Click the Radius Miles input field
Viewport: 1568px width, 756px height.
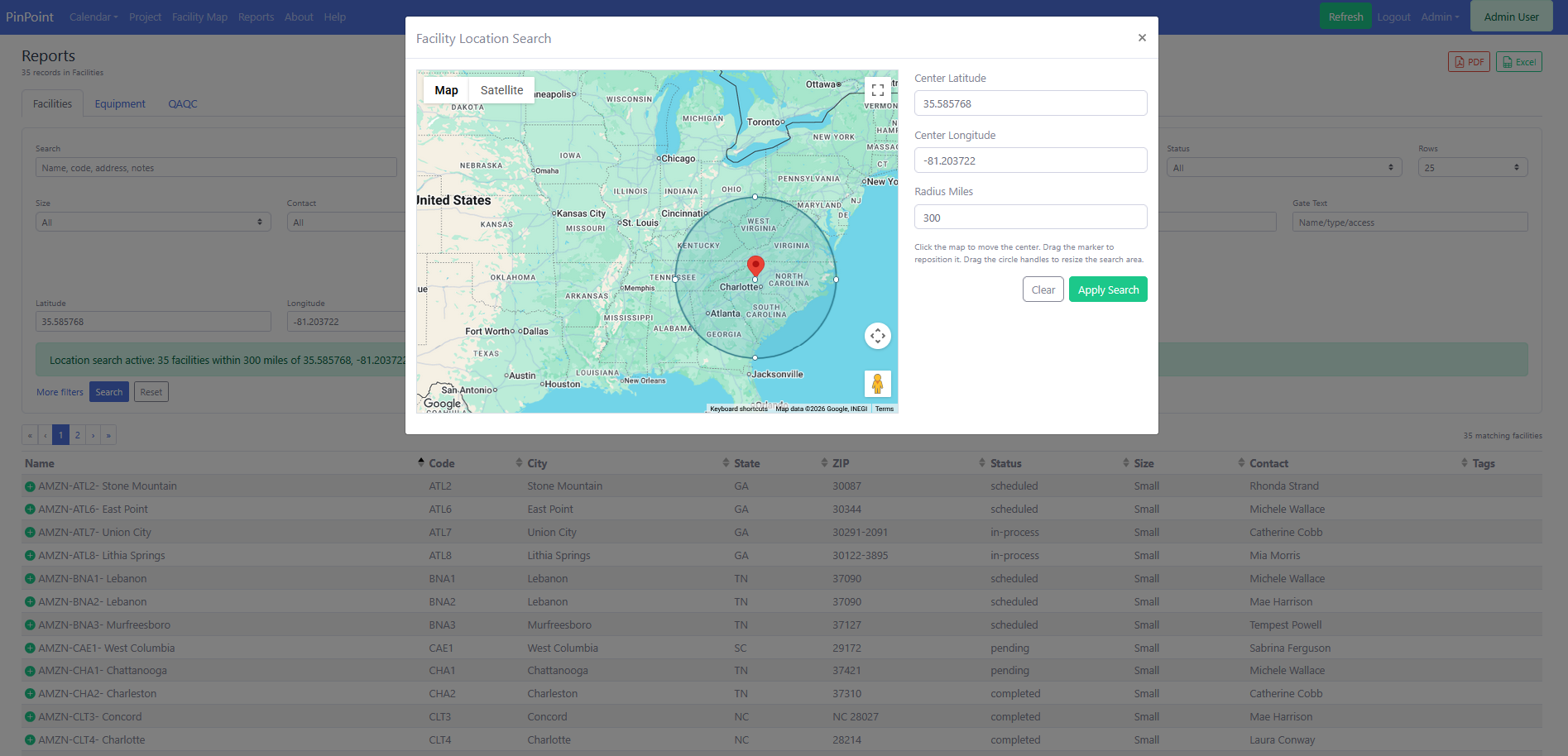click(1030, 218)
